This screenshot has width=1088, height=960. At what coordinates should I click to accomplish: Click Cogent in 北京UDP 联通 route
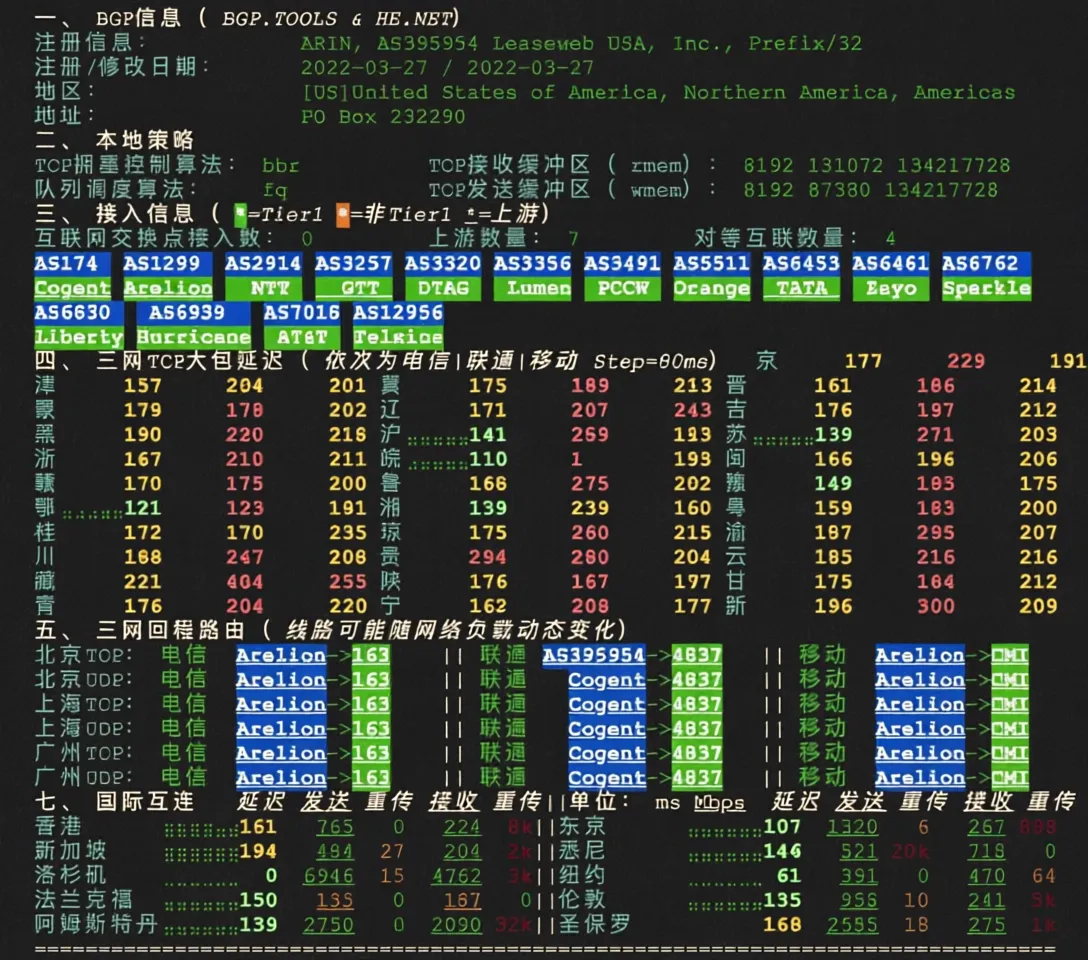click(606, 680)
